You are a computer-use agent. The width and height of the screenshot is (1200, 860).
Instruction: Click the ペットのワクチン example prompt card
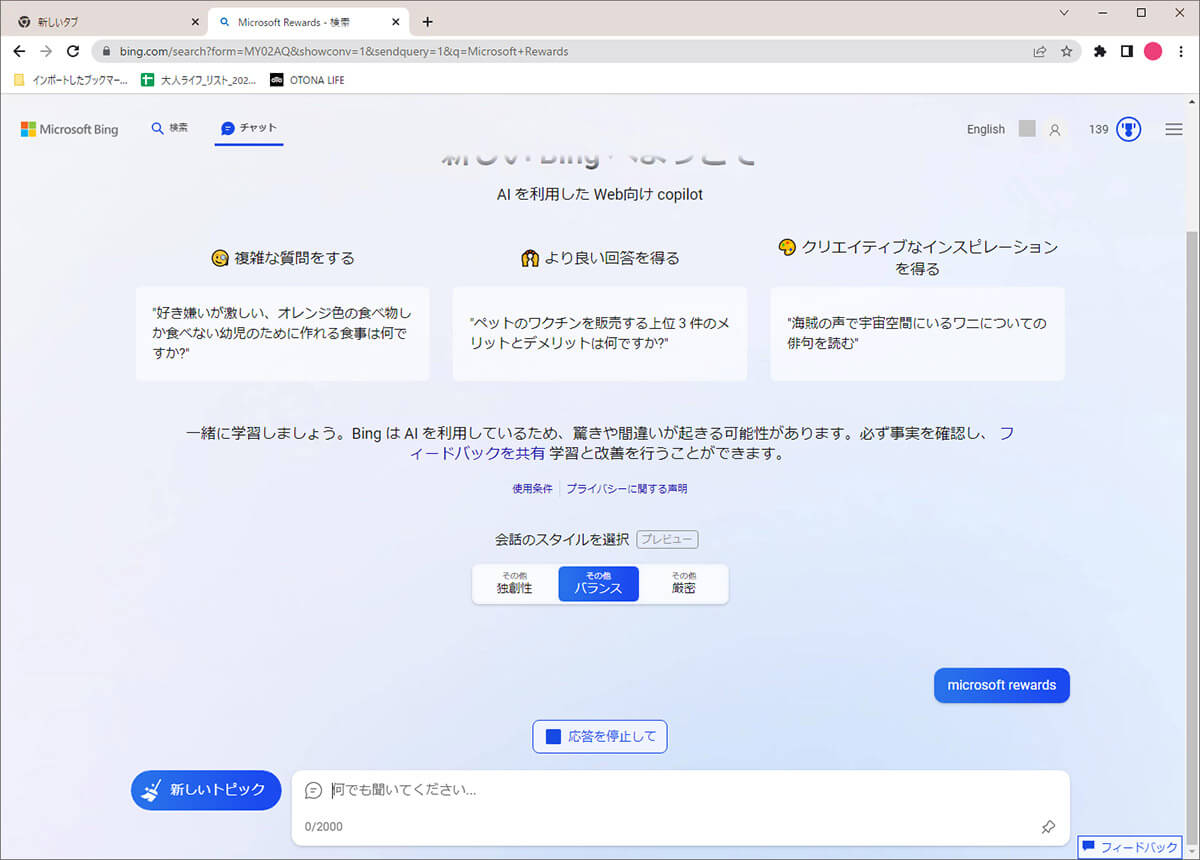pyautogui.click(x=600, y=334)
